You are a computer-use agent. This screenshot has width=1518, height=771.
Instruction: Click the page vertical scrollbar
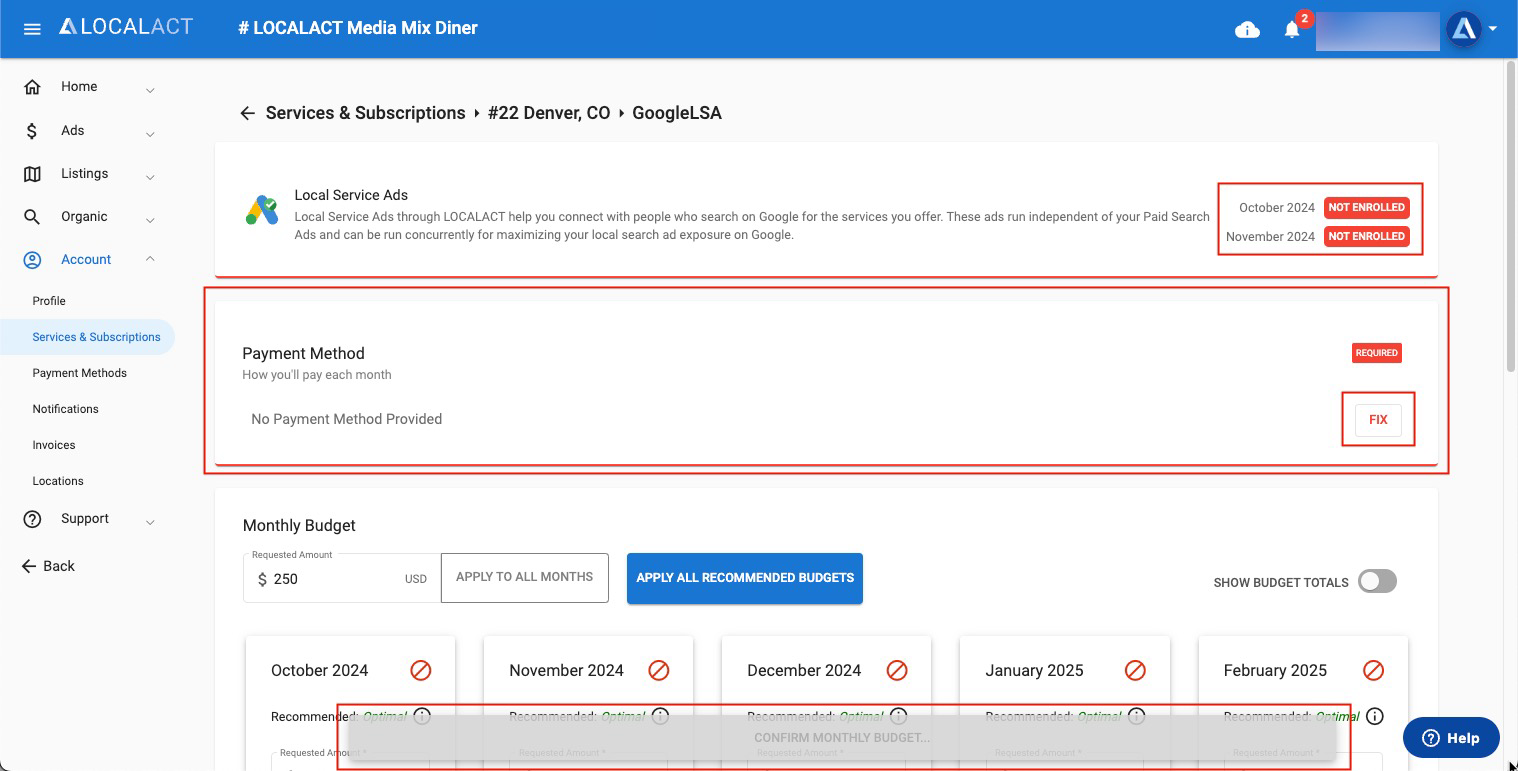tap(1511, 215)
